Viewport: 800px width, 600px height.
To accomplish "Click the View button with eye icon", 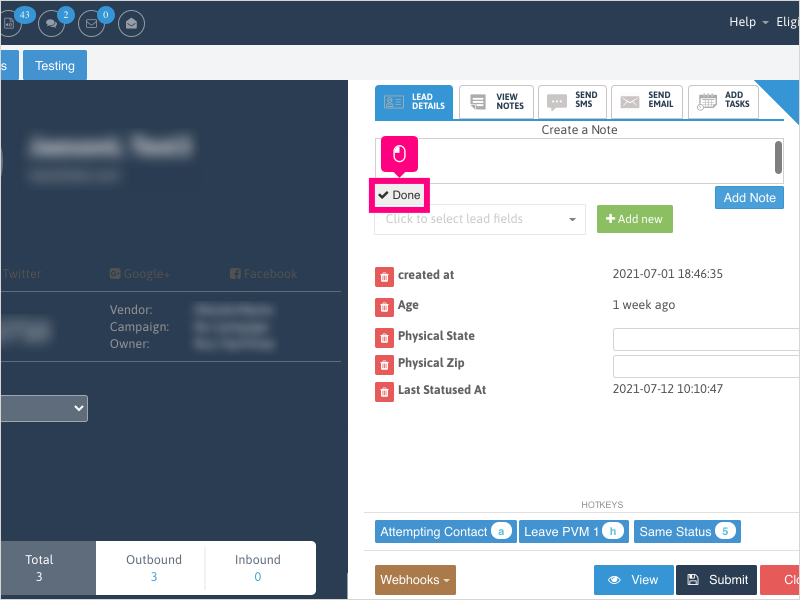I will 634,580.
